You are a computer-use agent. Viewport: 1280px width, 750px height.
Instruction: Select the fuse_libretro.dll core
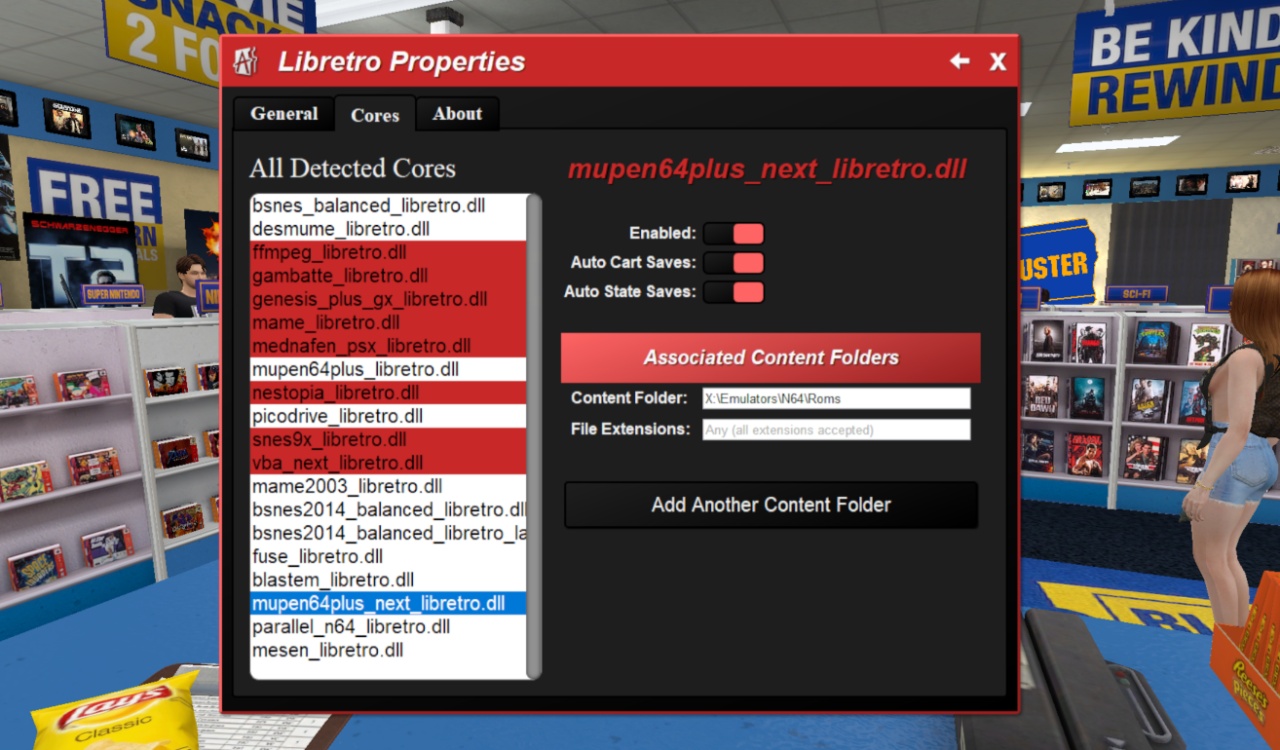point(316,556)
